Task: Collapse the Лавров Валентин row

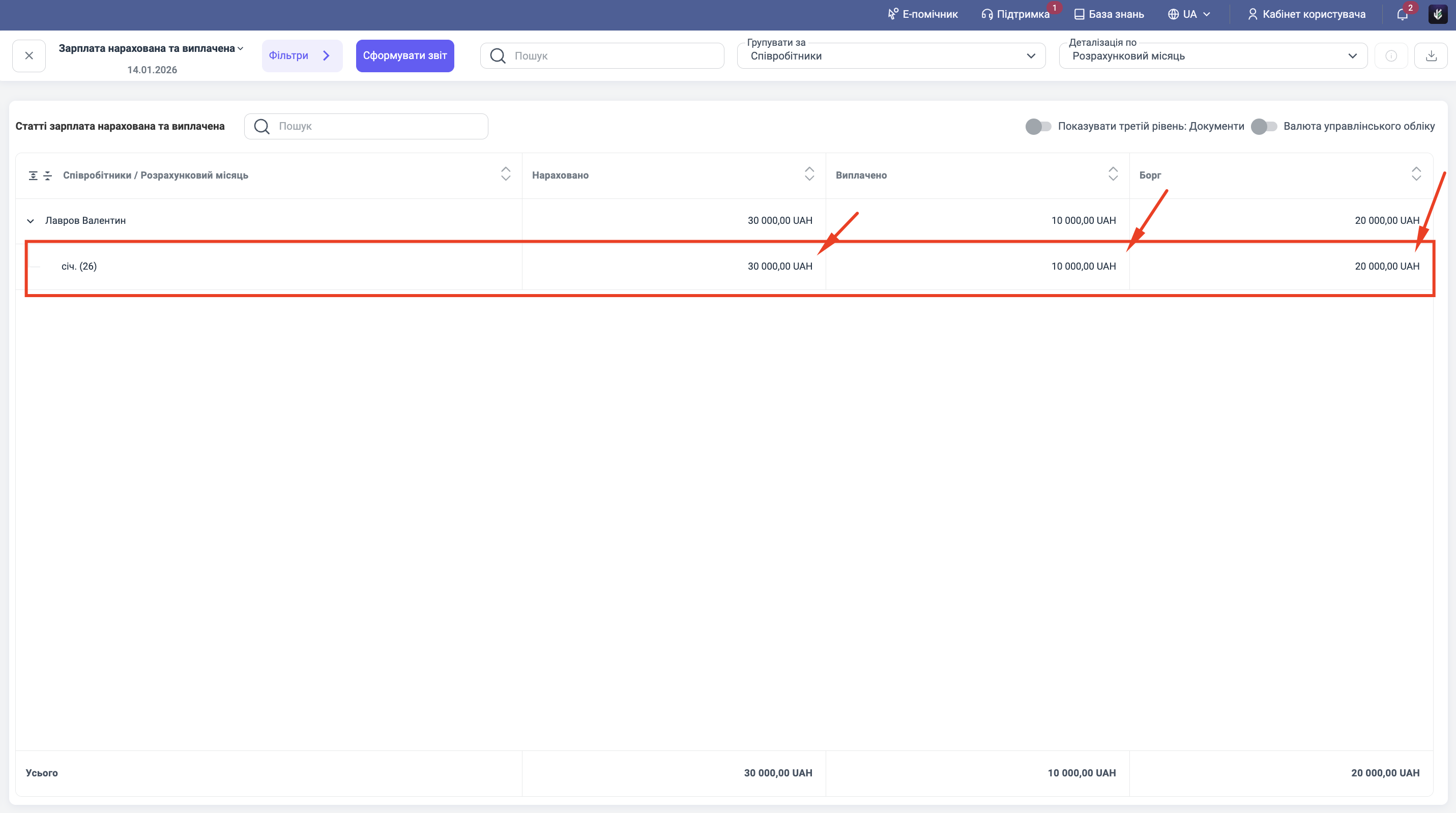Action: point(31,221)
